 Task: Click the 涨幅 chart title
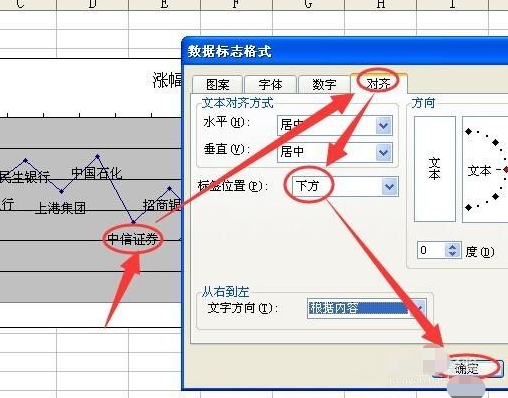167,80
